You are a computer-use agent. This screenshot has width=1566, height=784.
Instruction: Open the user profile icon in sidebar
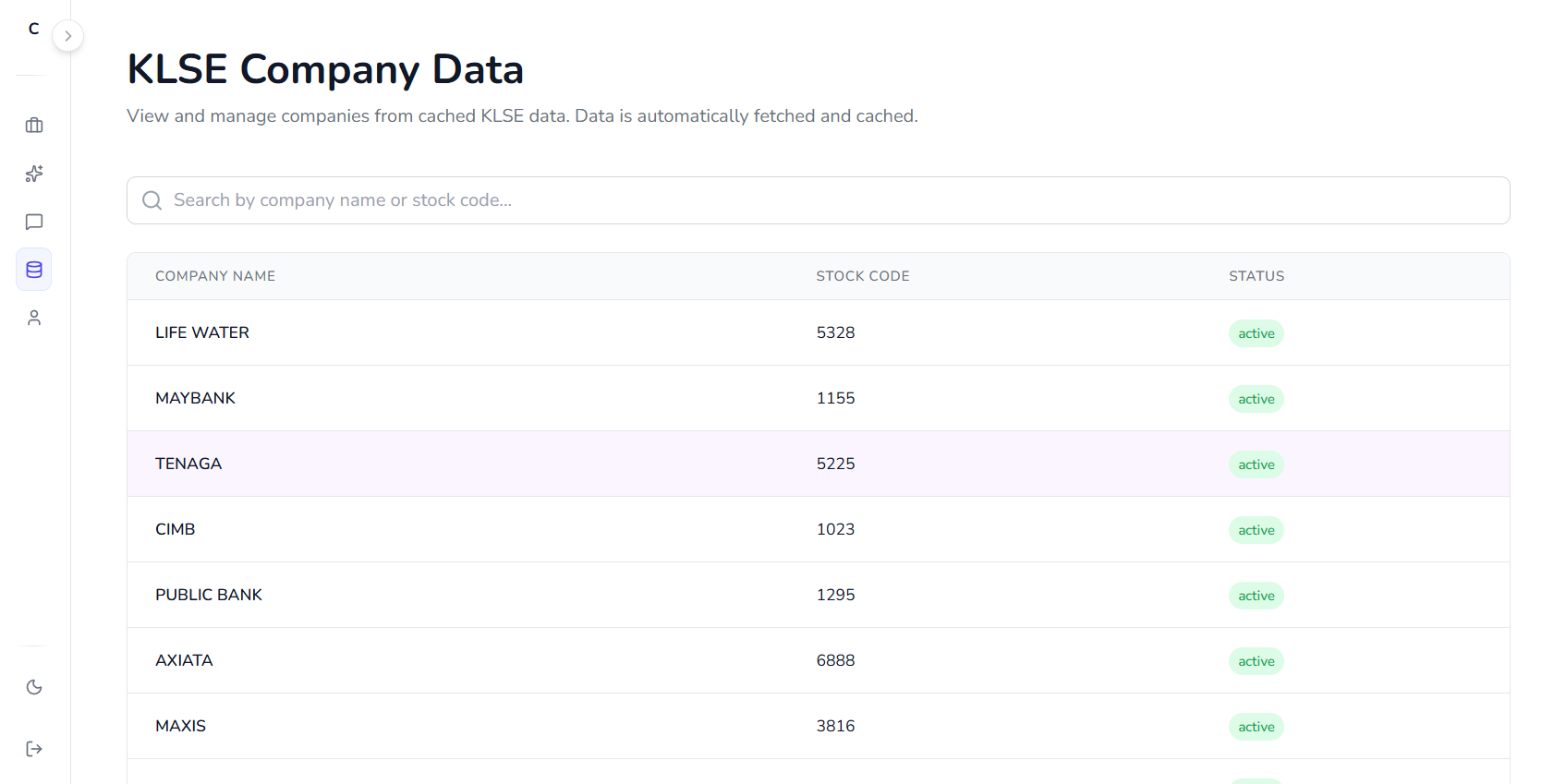tap(34, 318)
